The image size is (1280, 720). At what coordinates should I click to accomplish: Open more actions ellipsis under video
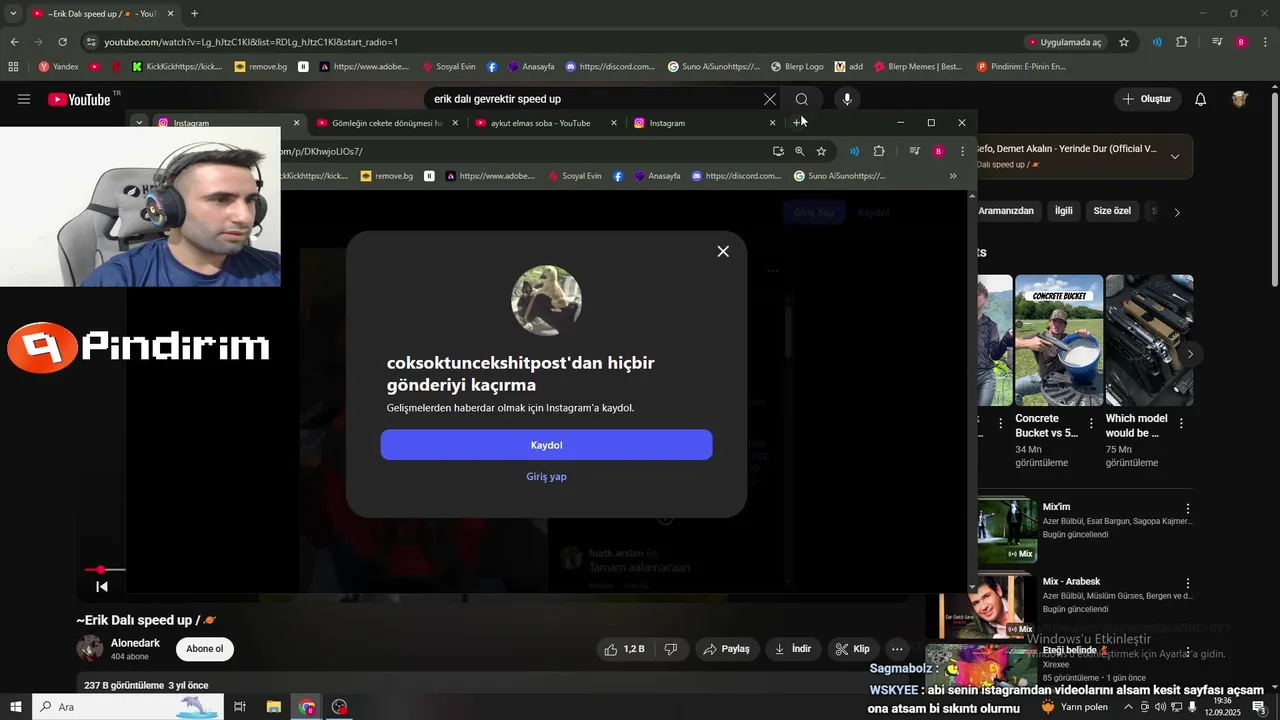[x=897, y=649]
